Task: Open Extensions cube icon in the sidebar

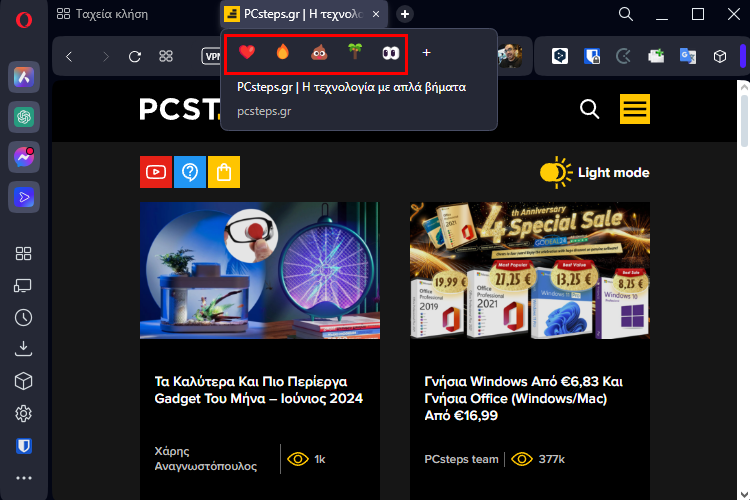Action: click(x=23, y=381)
